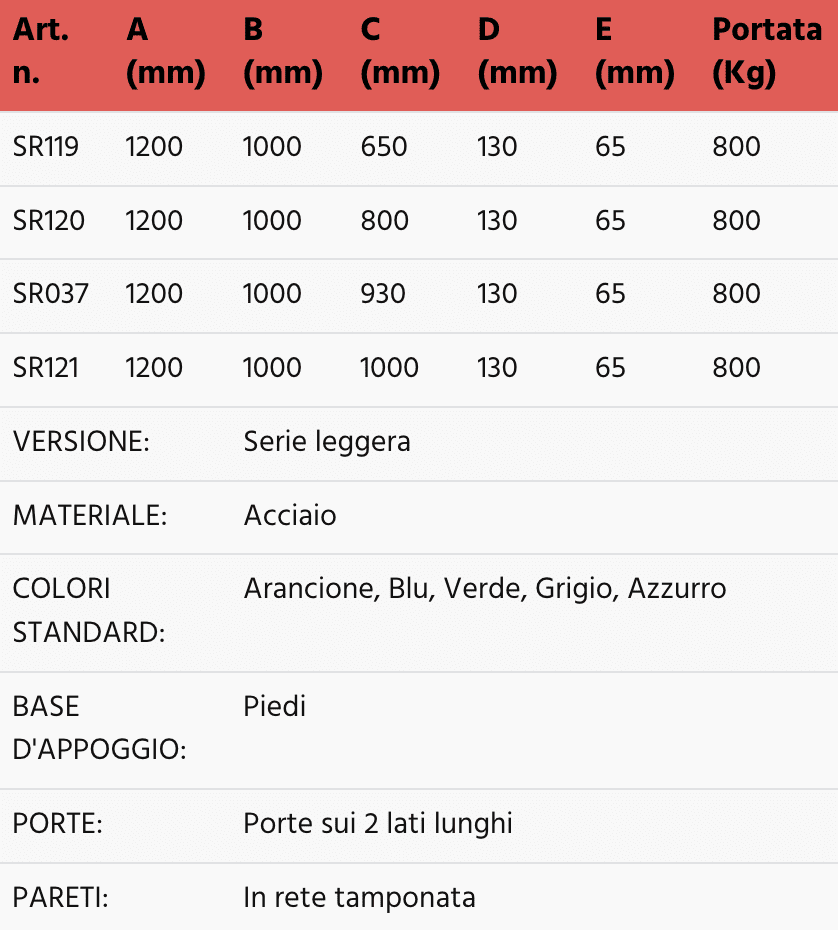The height and width of the screenshot is (930, 838).
Task: Click the Porte sui 2 lati lunghi text
Action: point(378,824)
